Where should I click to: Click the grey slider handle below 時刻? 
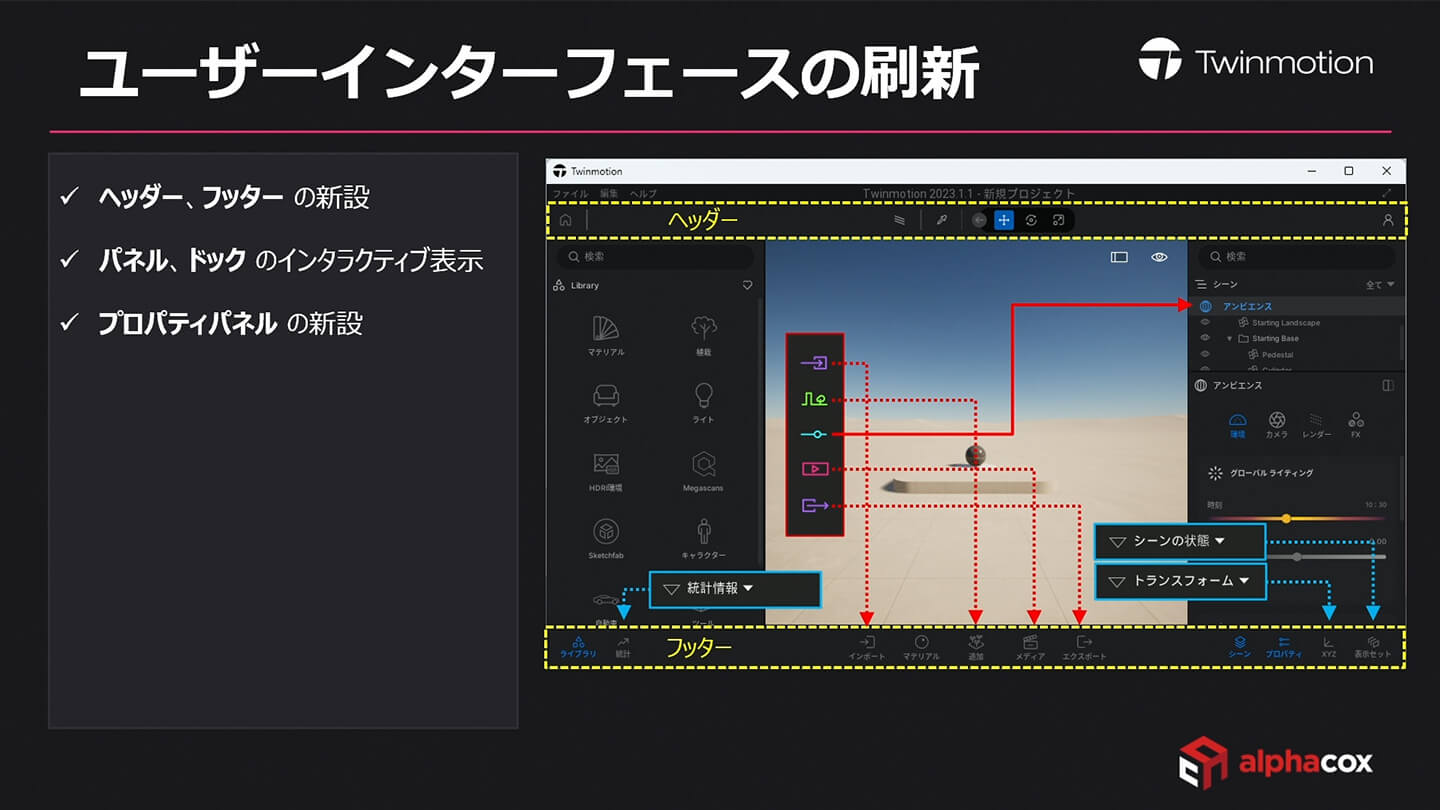pos(1297,556)
